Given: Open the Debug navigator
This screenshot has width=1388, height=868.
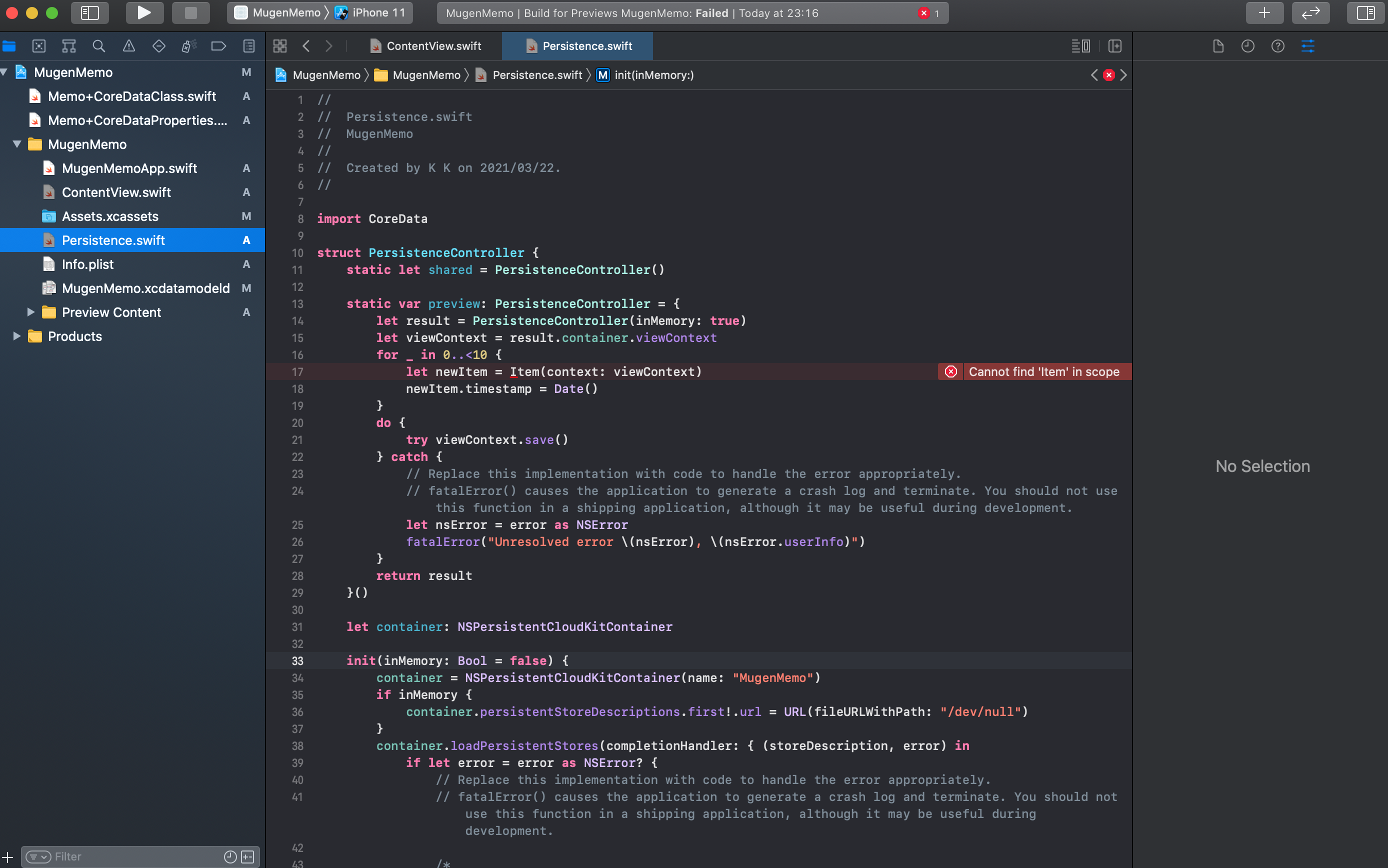Looking at the screenshot, I should (189, 46).
